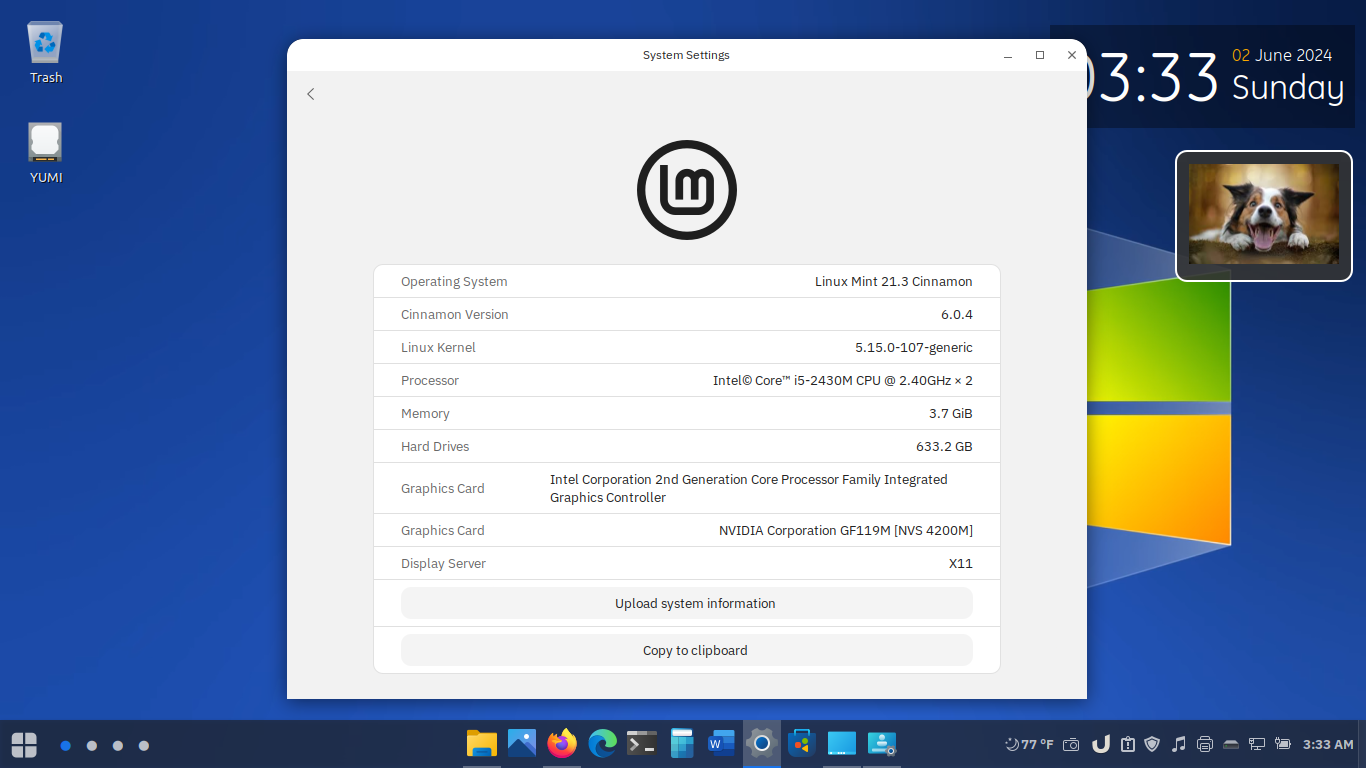Screen dimensions: 1366x768
Task: Click the U-shaped tray icon
Action: (x=1101, y=744)
